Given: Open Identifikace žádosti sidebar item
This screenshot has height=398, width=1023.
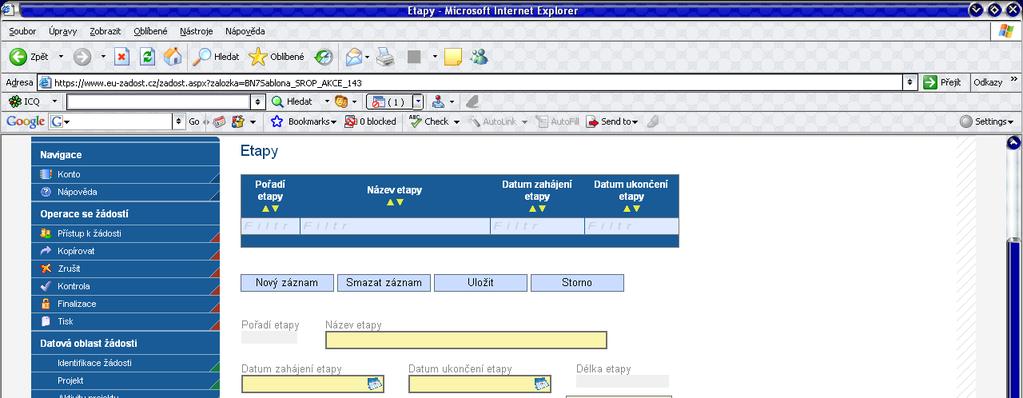Looking at the screenshot, I should (125, 363).
